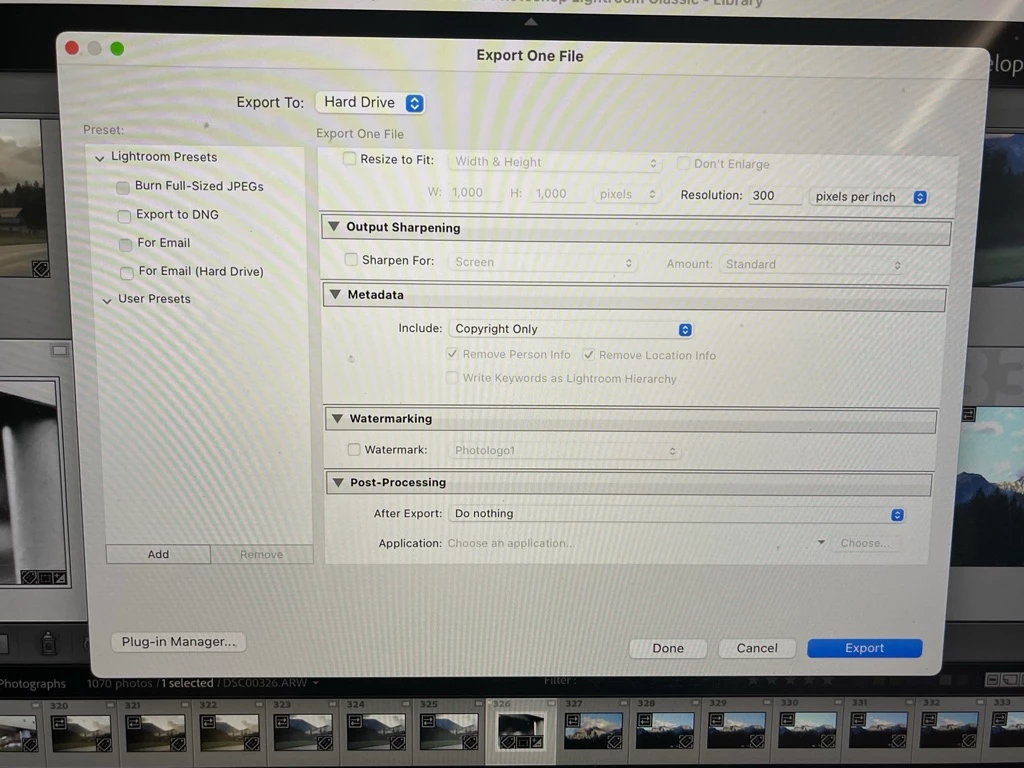1024x768 pixels.
Task: Select filmstrip thumbnail 326
Action: point(520,731)
